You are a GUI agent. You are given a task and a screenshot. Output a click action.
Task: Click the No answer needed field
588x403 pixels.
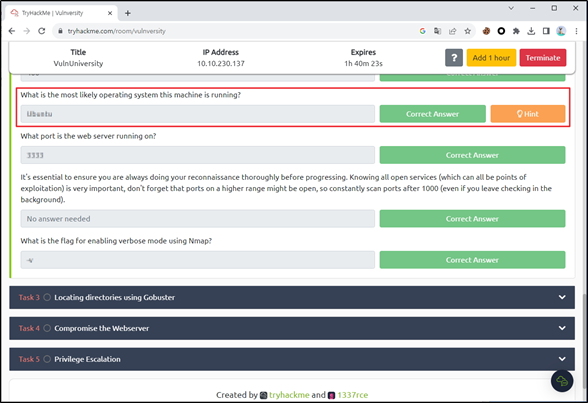point(198,219)
